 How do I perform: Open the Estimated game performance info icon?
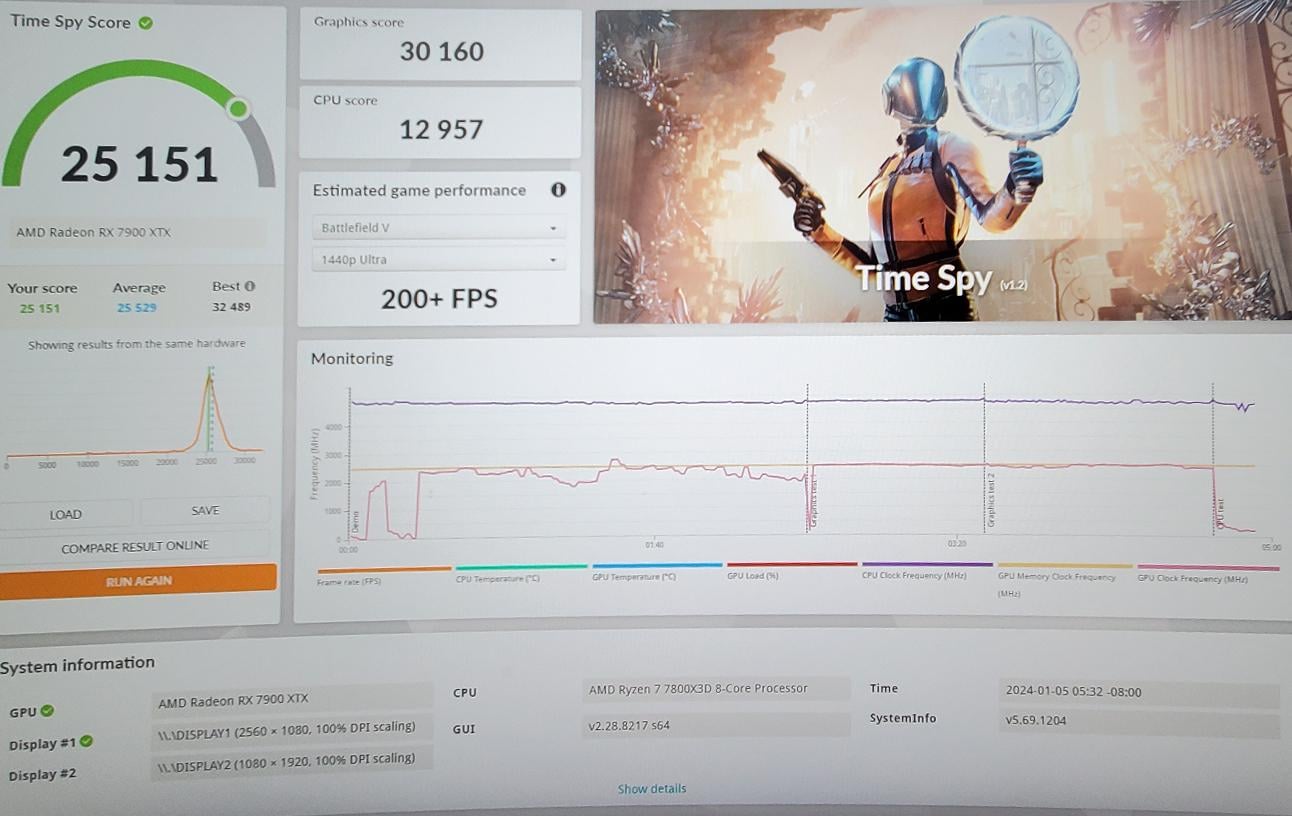pos(558,190)
